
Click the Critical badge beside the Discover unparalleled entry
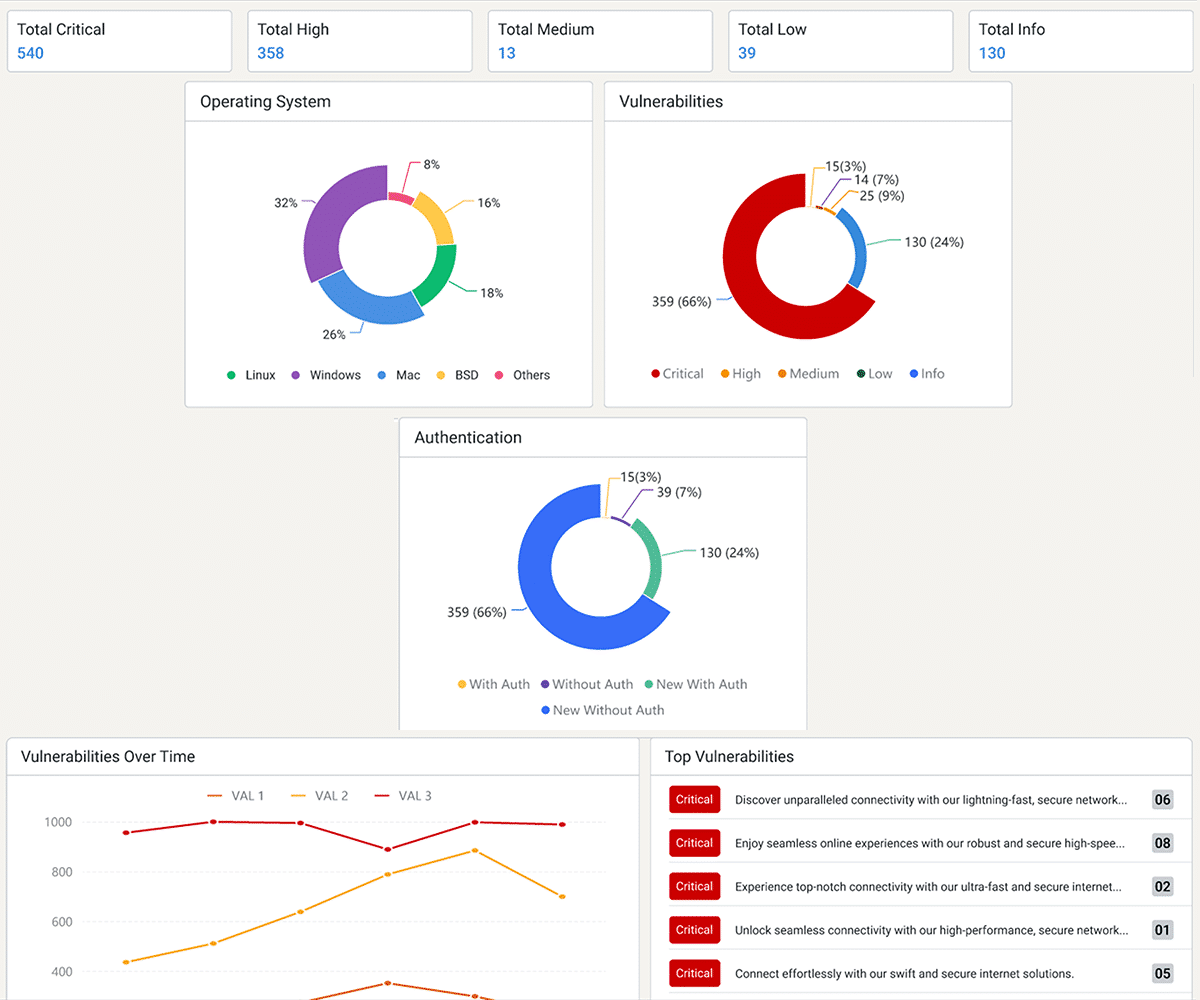tap(694, 799)
